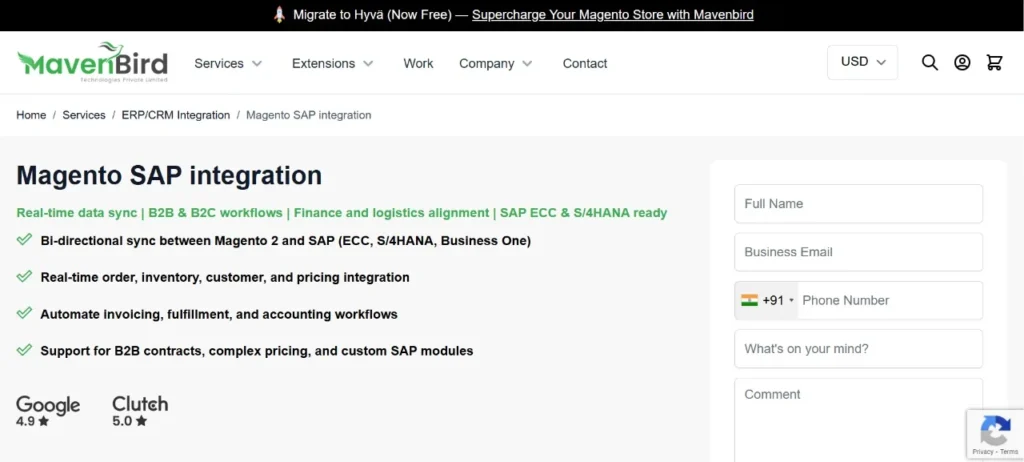Focus the Full Name field

click(x=858, y=204)
